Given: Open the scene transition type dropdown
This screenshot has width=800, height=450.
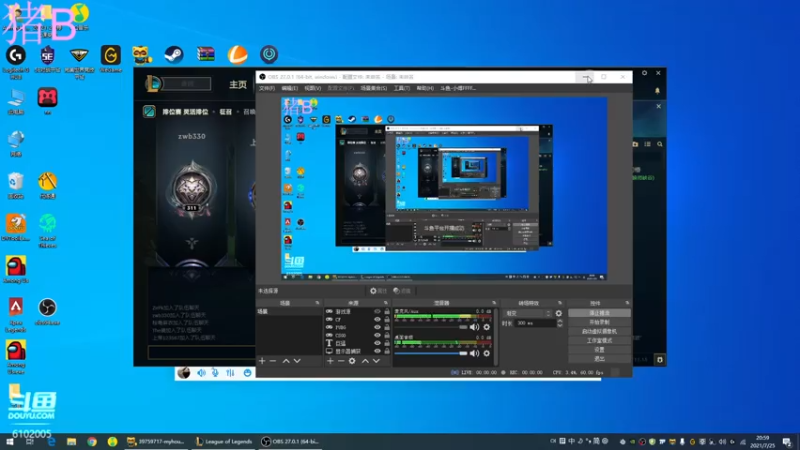Looking at the screenshot, I should (528, 313).
